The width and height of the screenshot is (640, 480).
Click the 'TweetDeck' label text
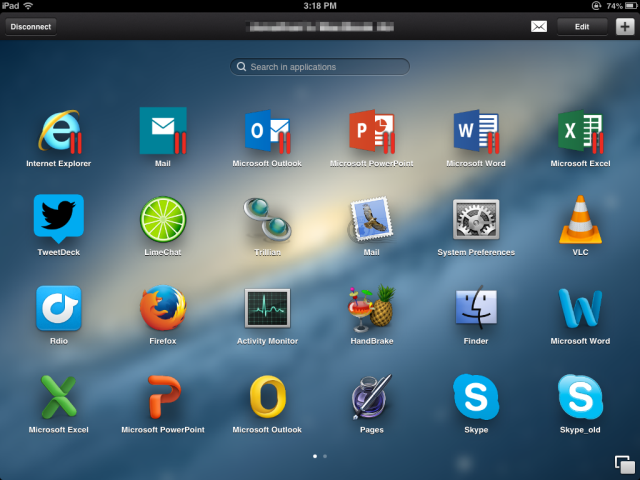pyautogui.click(x=59, y=253)
